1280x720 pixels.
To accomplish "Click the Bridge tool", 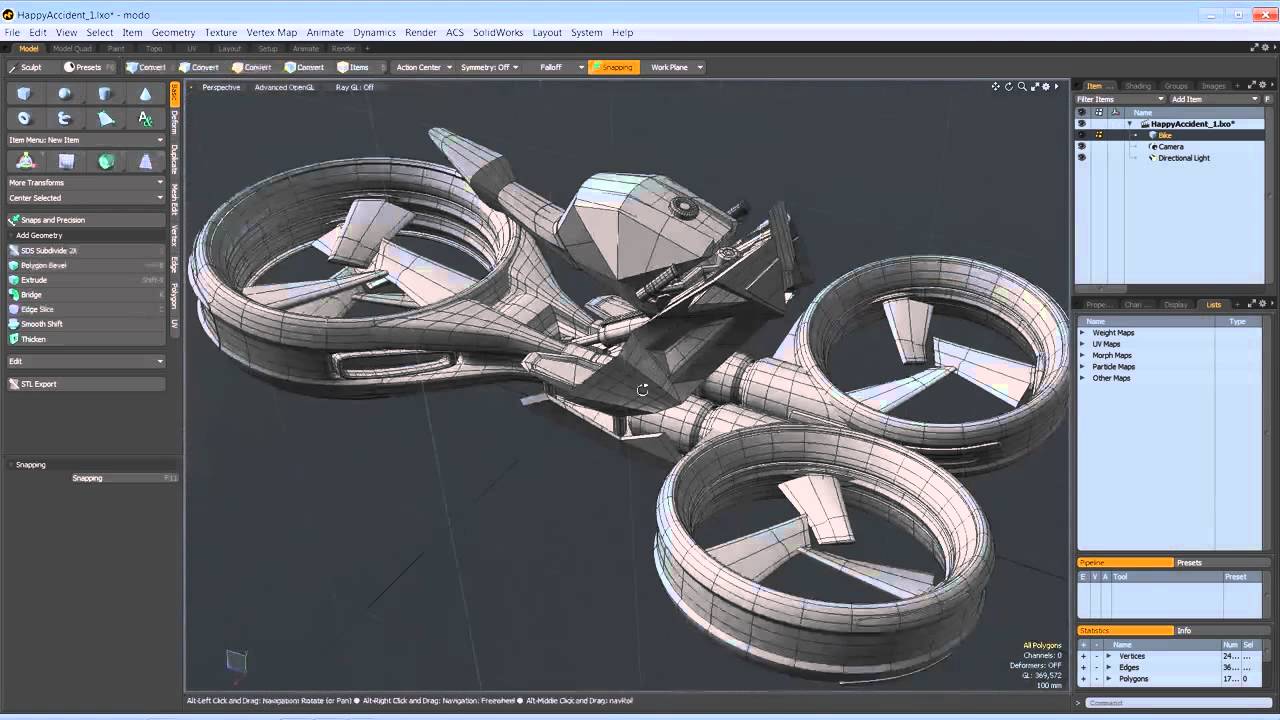I will [x=85, y=295].
